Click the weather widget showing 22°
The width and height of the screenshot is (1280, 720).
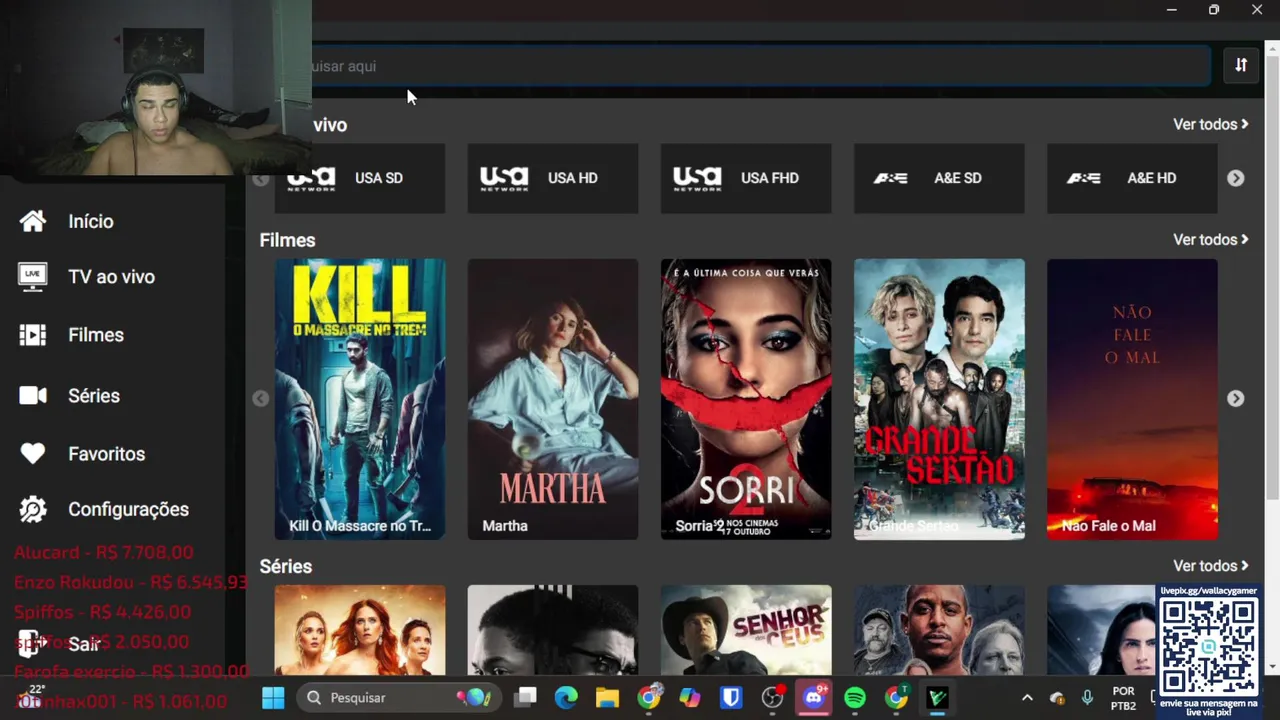coord(30,697)
